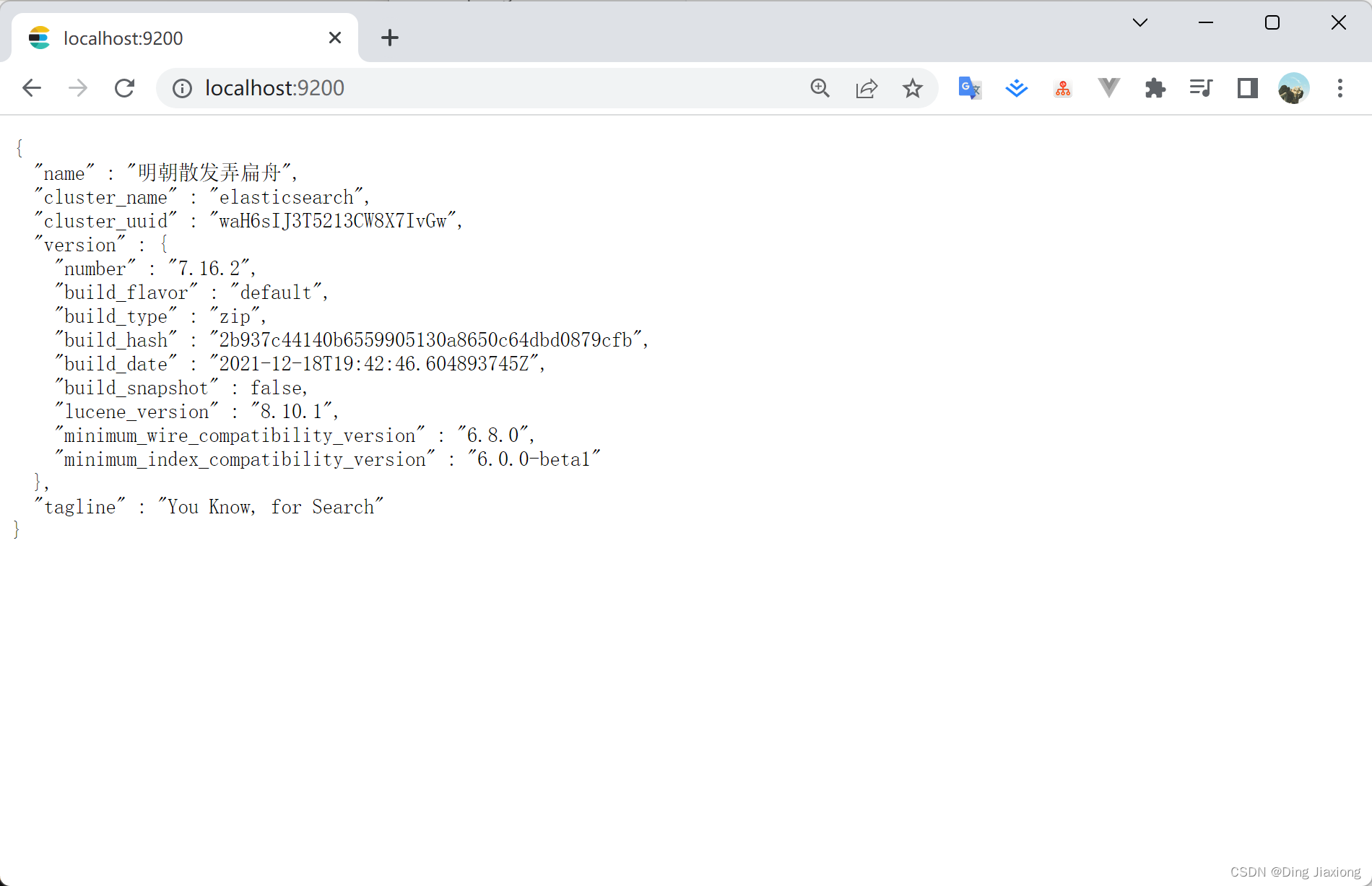The image size is (1372, 886).
Task: Open a new tab with plus button
Action: tap(390, 38)
